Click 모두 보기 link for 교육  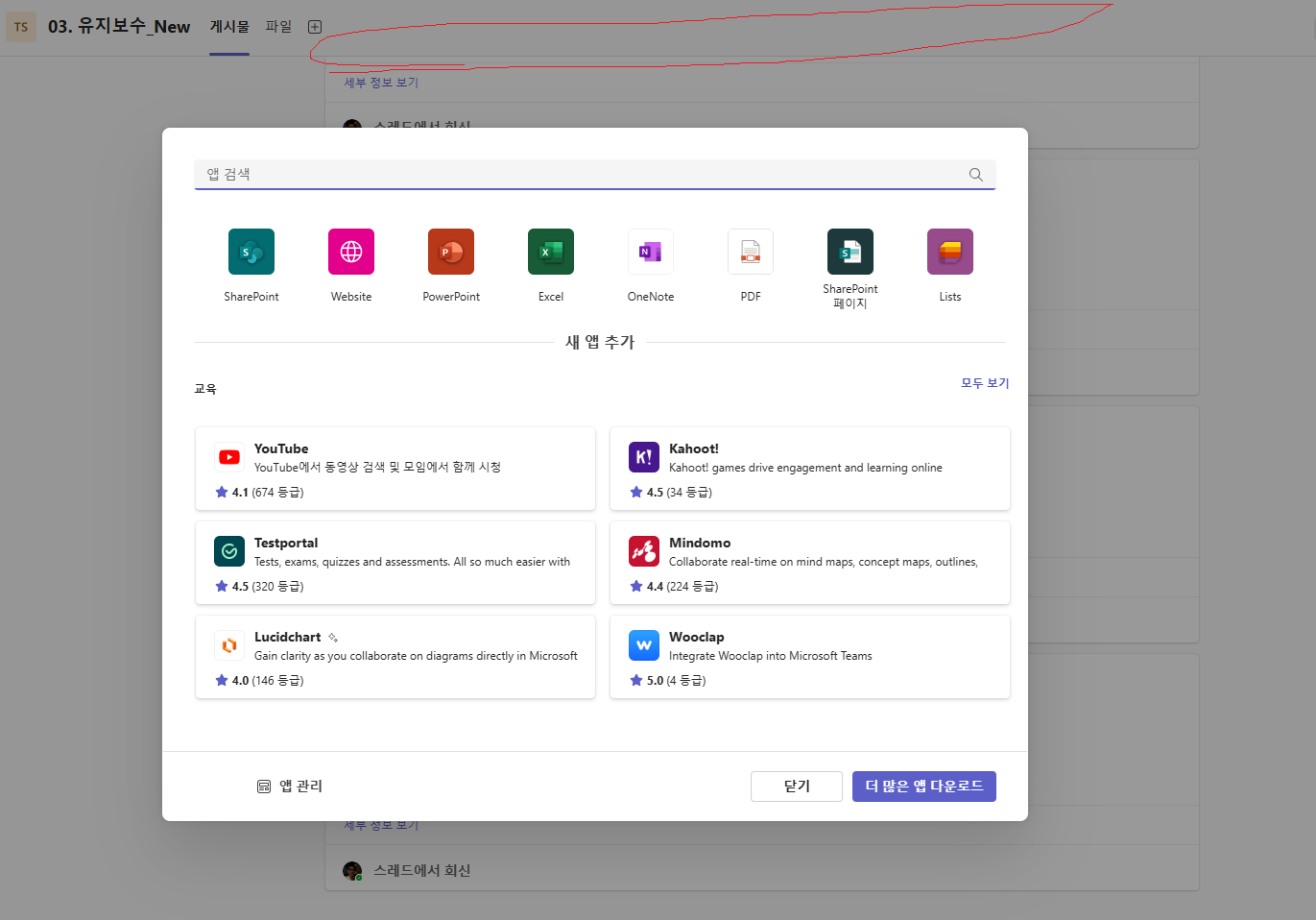985,383
